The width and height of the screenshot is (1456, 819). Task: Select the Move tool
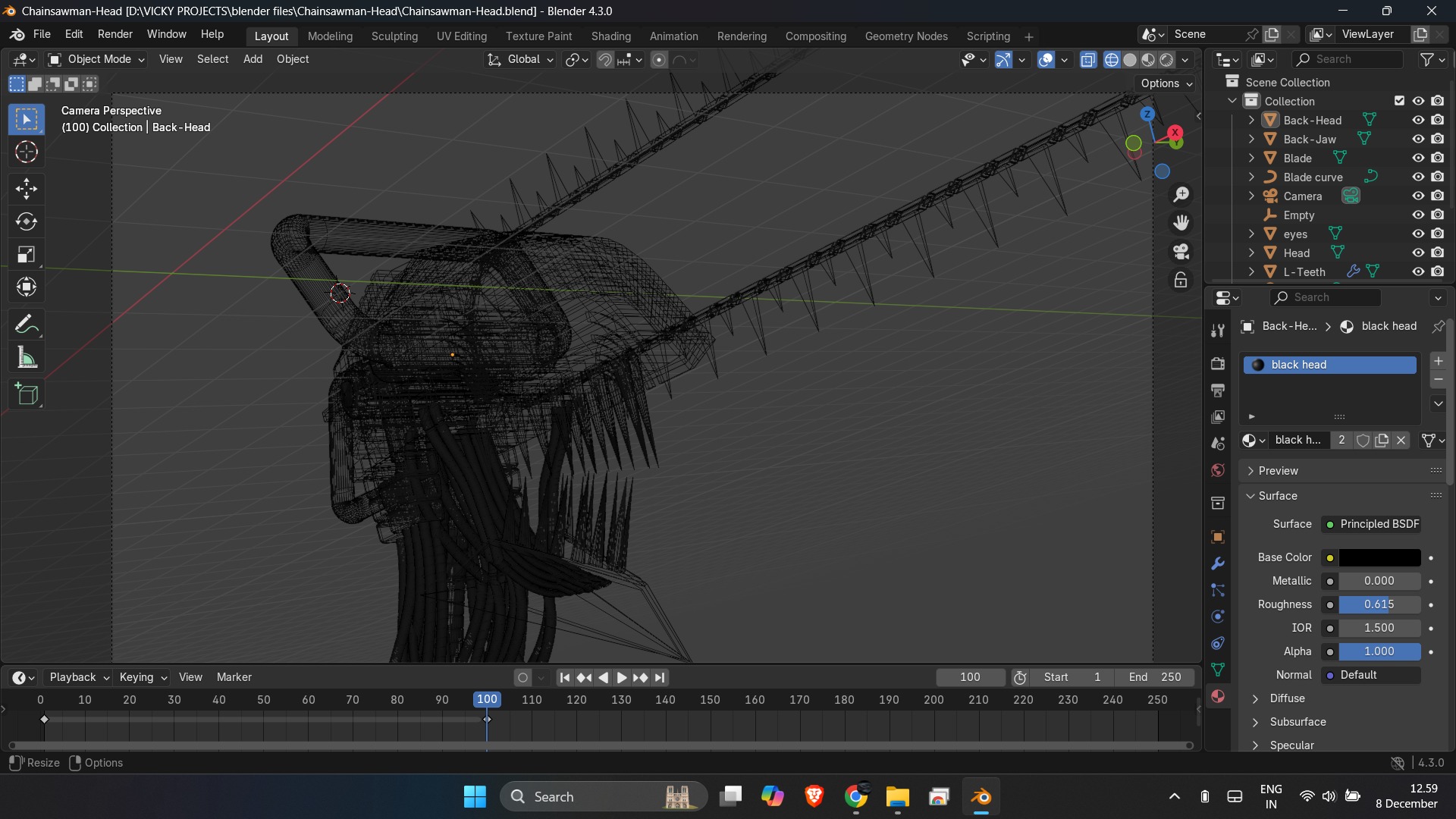[x=27, y=188]
